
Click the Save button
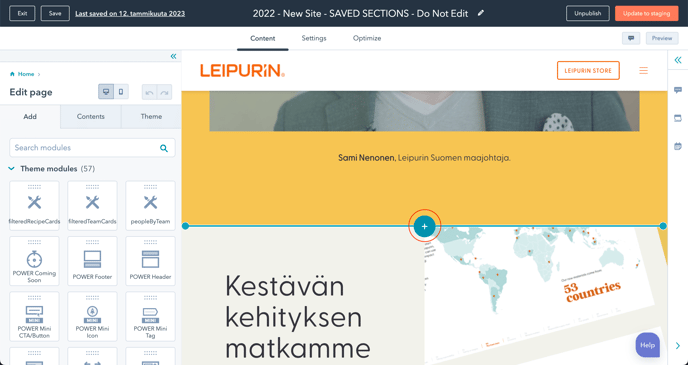pos(55,13)
